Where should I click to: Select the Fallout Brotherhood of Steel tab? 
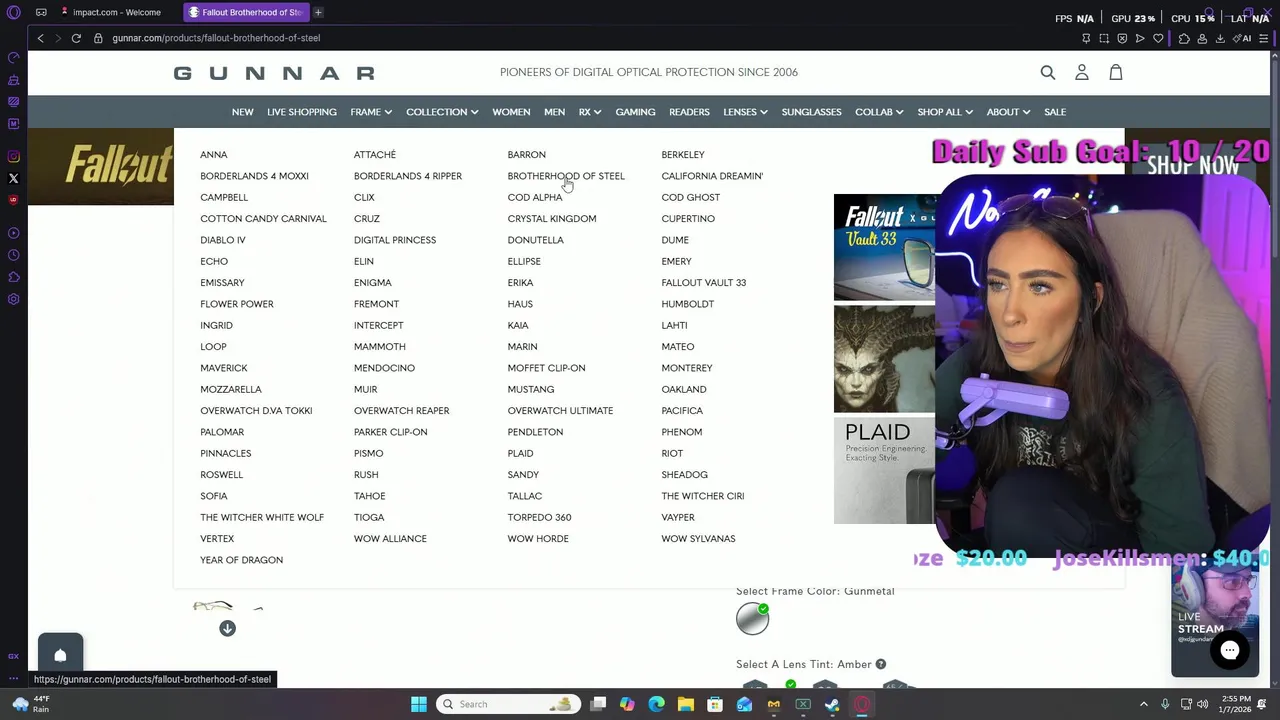click(x=246, y=12)
